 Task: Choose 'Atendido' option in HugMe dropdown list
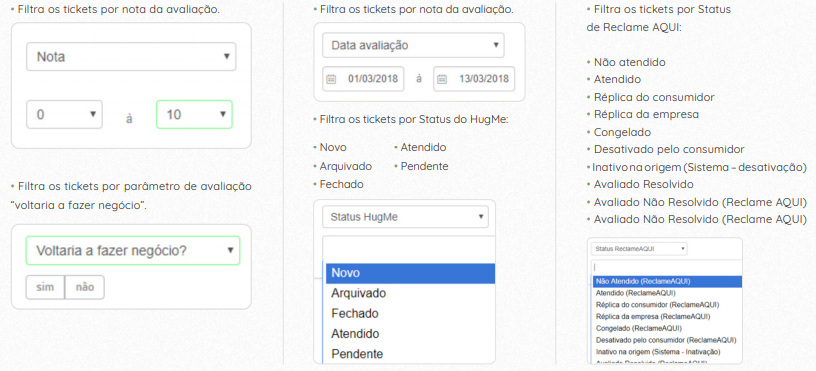tap(410, 334)
